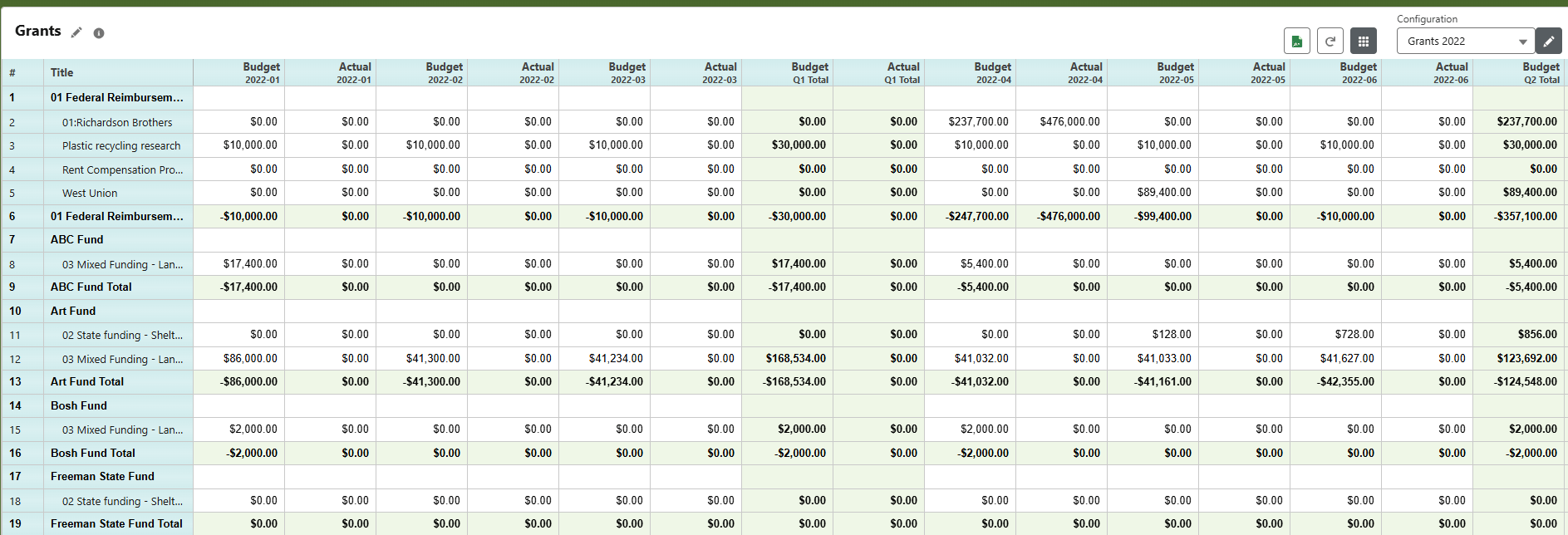Click the -$247,700.00 cell in row 6
This screenshot has height=535, width=1568.
(x=971, y=216)
